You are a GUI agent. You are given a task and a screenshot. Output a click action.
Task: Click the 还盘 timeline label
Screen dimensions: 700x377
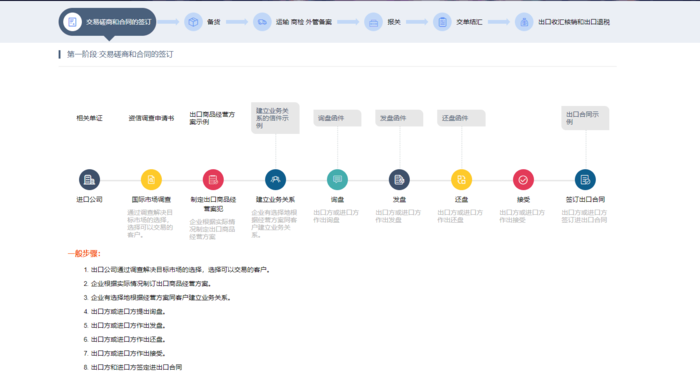462,199
